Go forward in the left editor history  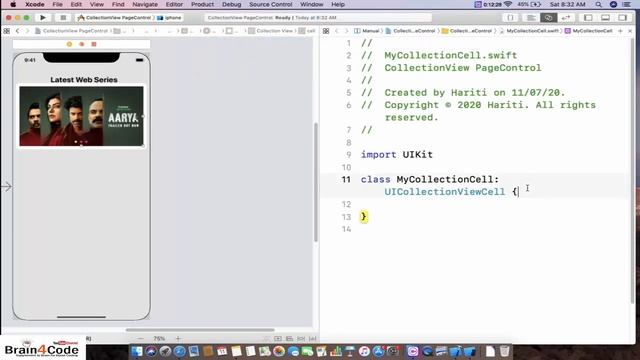27,31
